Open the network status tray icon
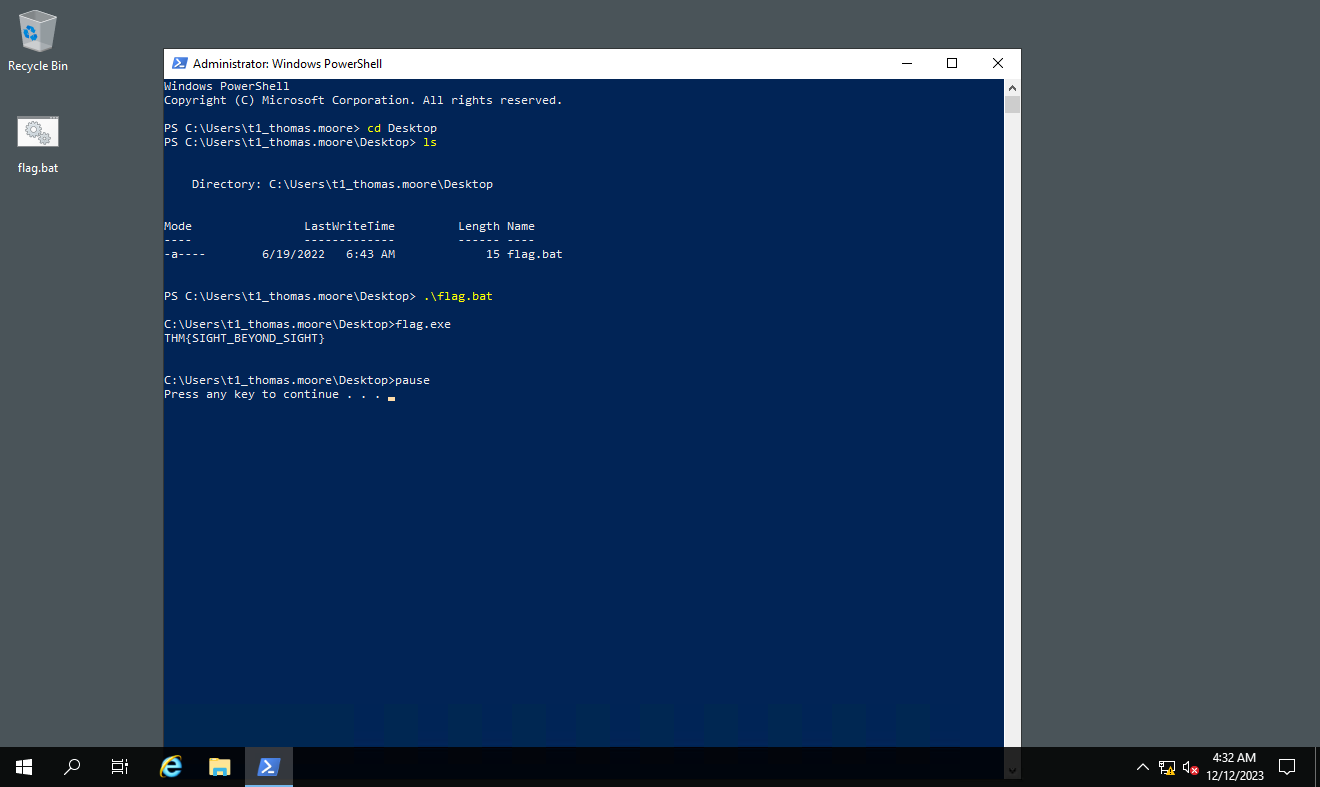The image size is (1320, 787). pyautogui.click(x=1166, y=767)
